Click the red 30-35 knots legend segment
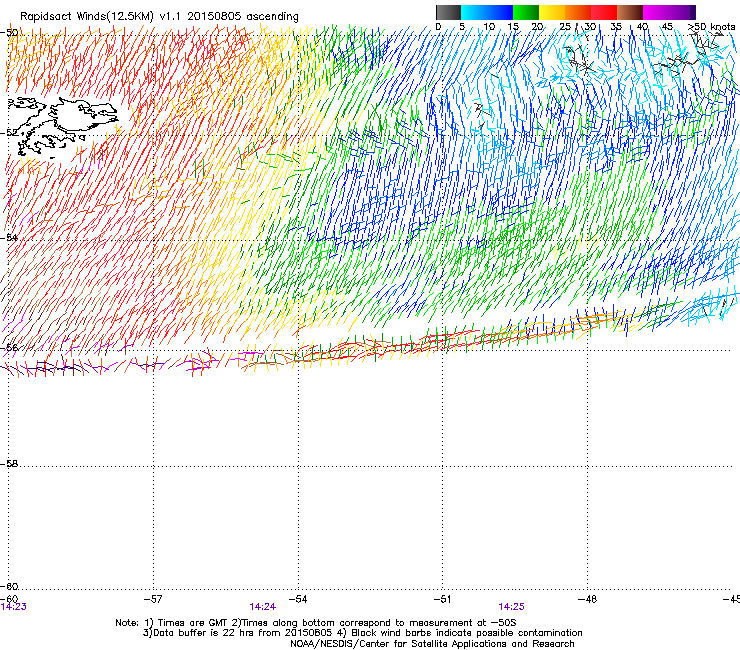This screenshot has width=740, height=650. click(604, 12)
